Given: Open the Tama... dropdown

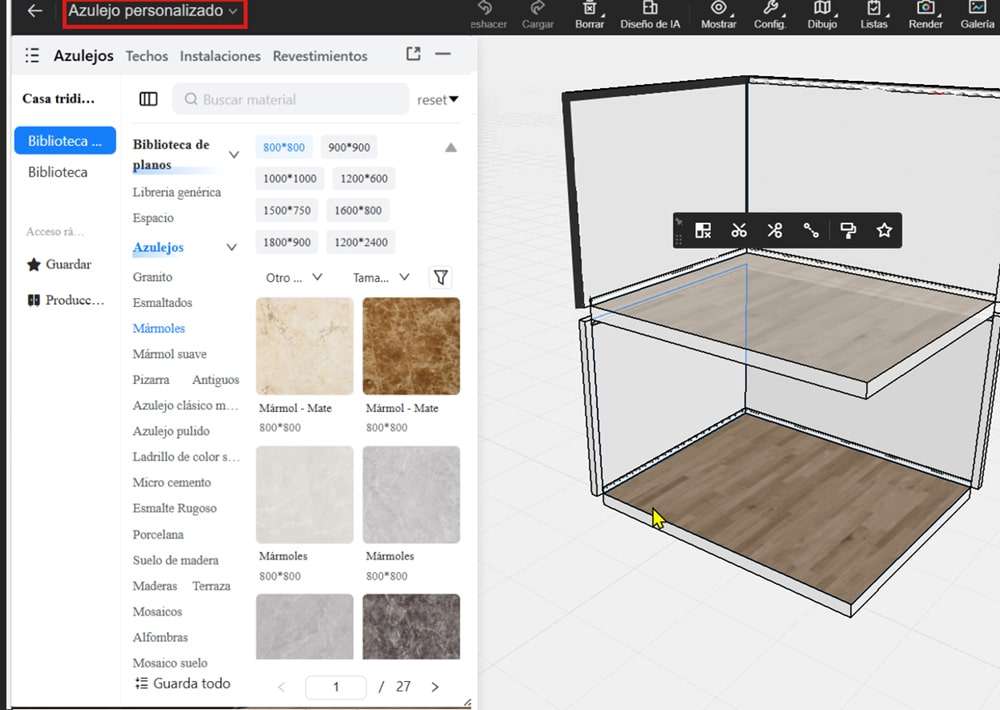Looking at the screenshot, I should pos(381,277).
